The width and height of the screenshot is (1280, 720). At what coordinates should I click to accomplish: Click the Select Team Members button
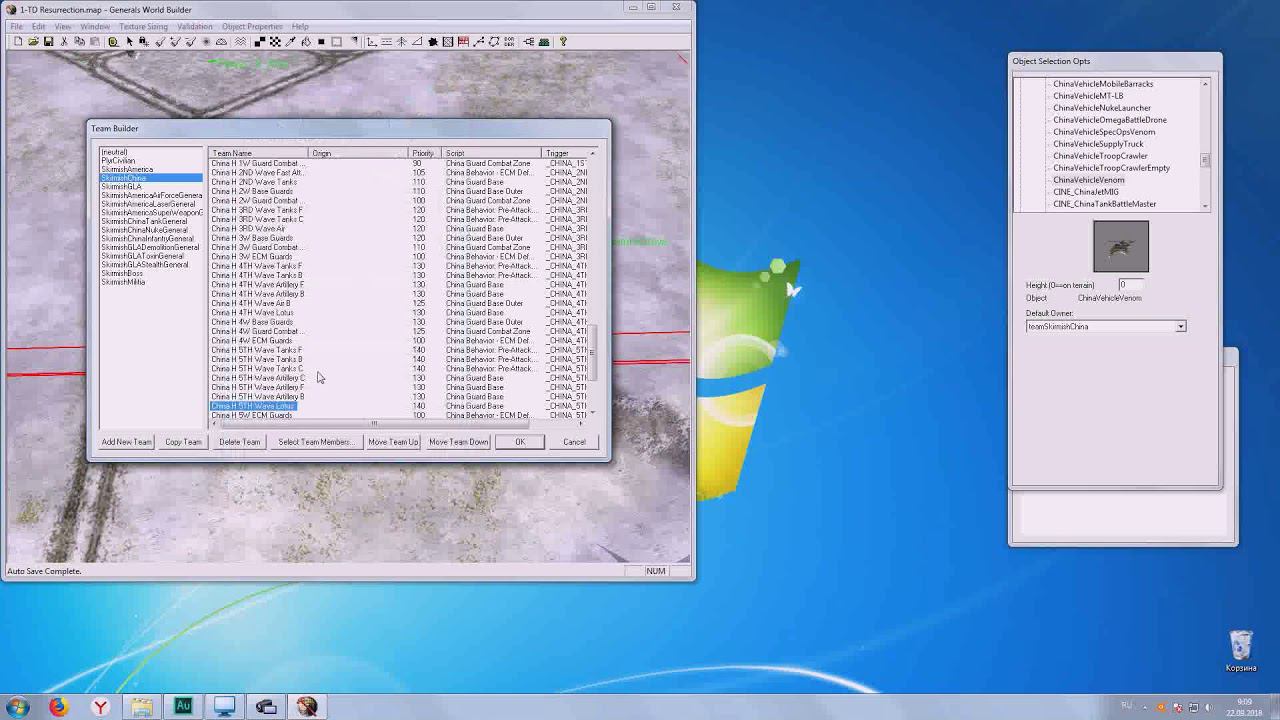(315, 442)
